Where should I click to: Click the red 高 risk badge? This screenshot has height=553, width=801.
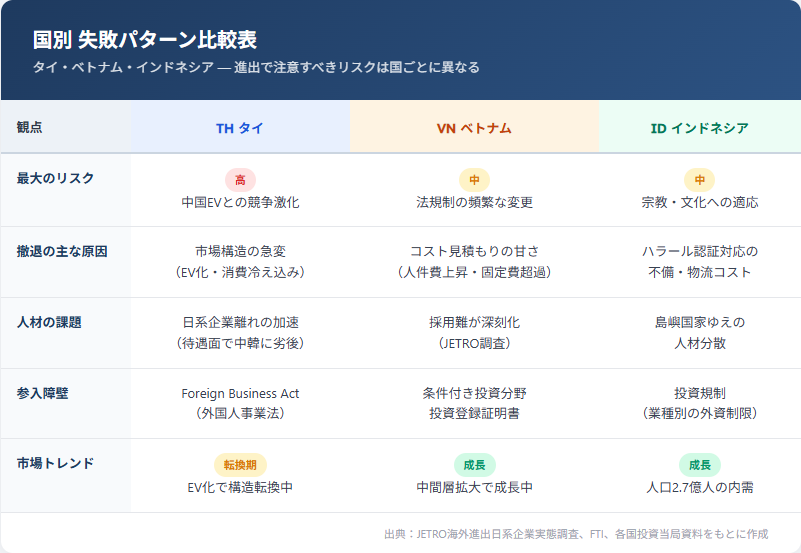tap(240, 180)
